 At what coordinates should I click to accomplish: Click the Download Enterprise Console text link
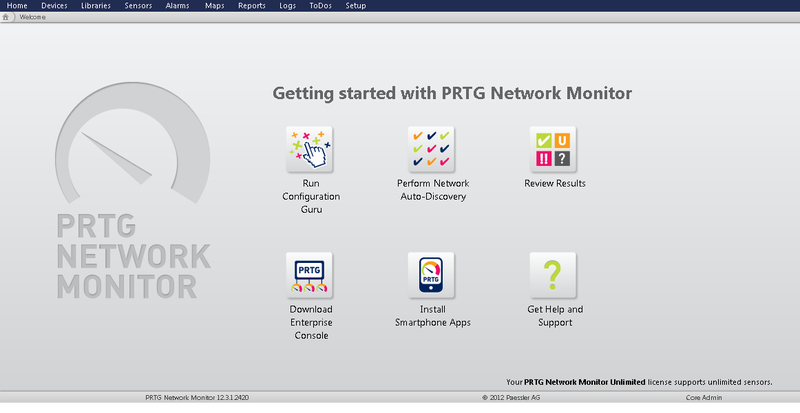coord(311,322)
